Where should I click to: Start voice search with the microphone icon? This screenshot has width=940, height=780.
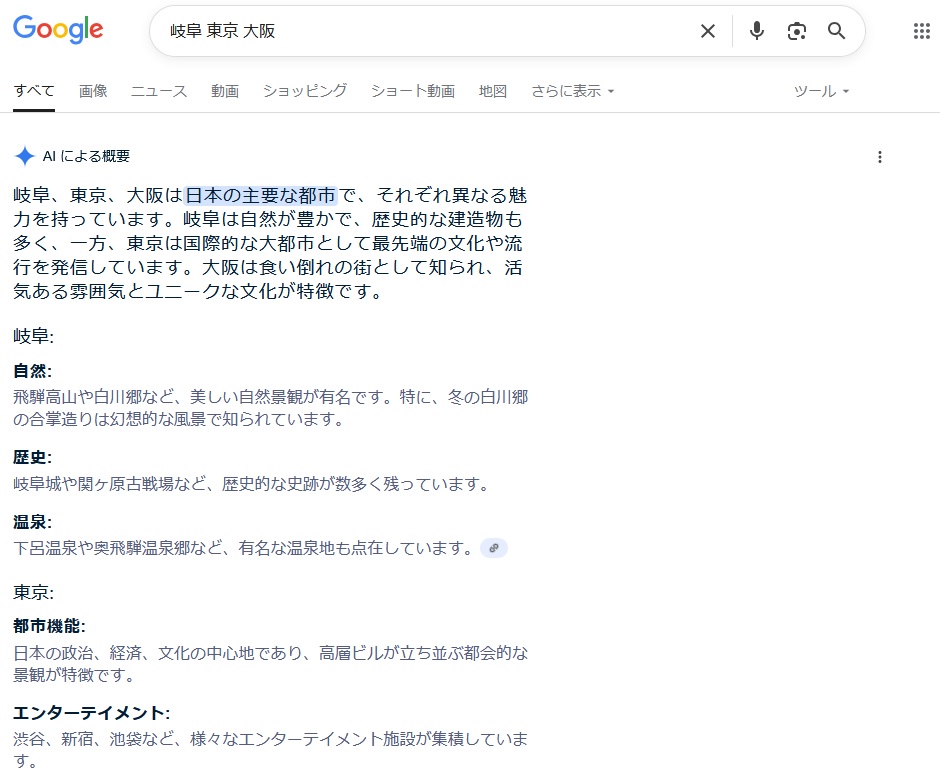coord(757,31)
